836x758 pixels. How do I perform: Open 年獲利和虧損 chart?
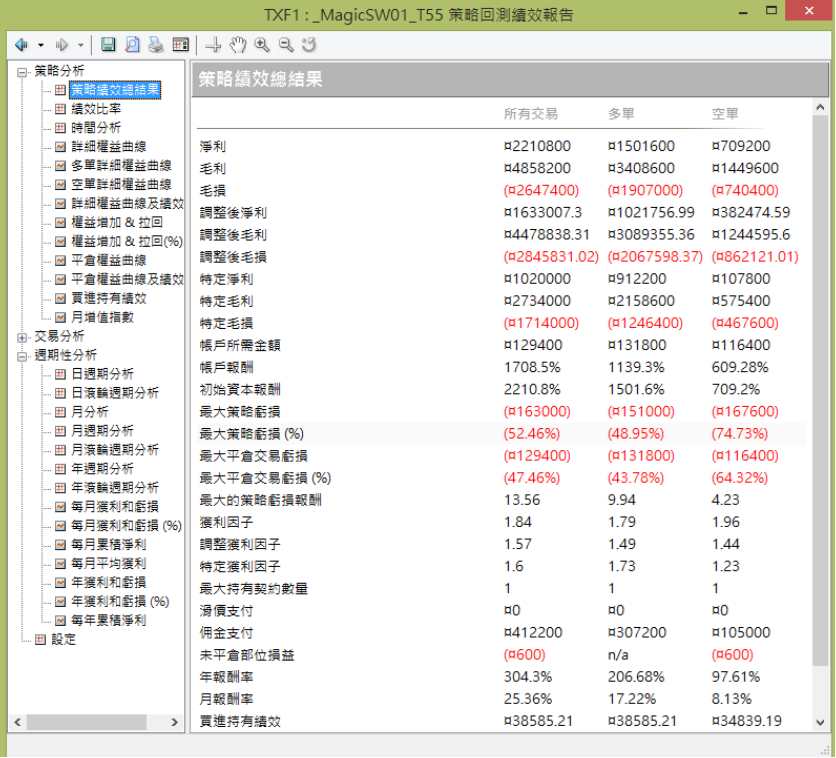pos(109,582)
